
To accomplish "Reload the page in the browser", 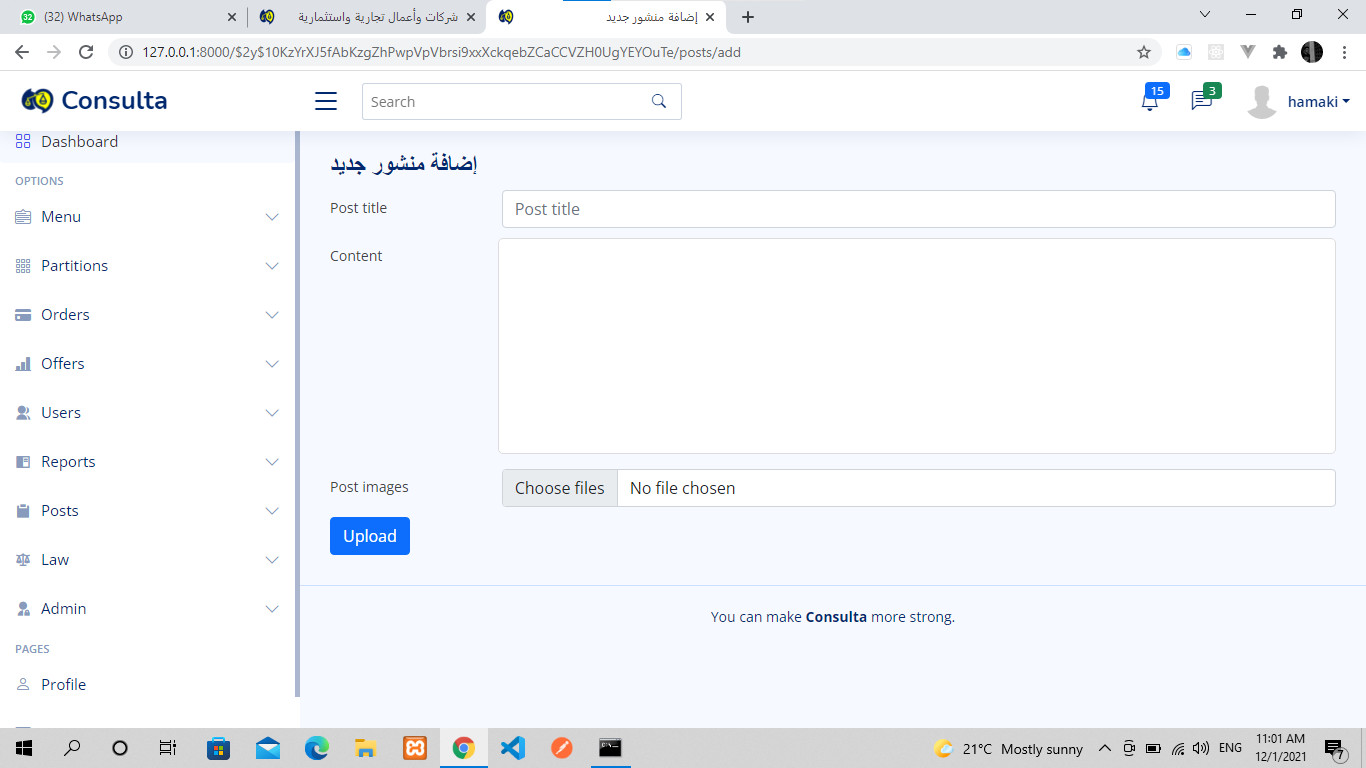I will [x=86, y=52].
